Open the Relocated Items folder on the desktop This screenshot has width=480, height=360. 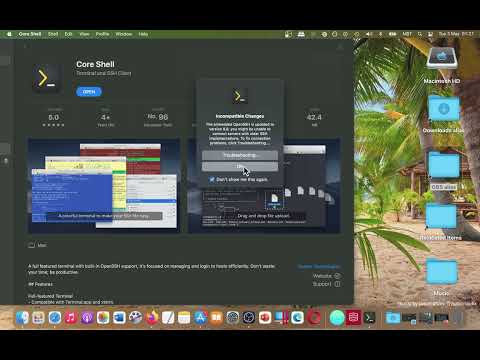point(441,217)
